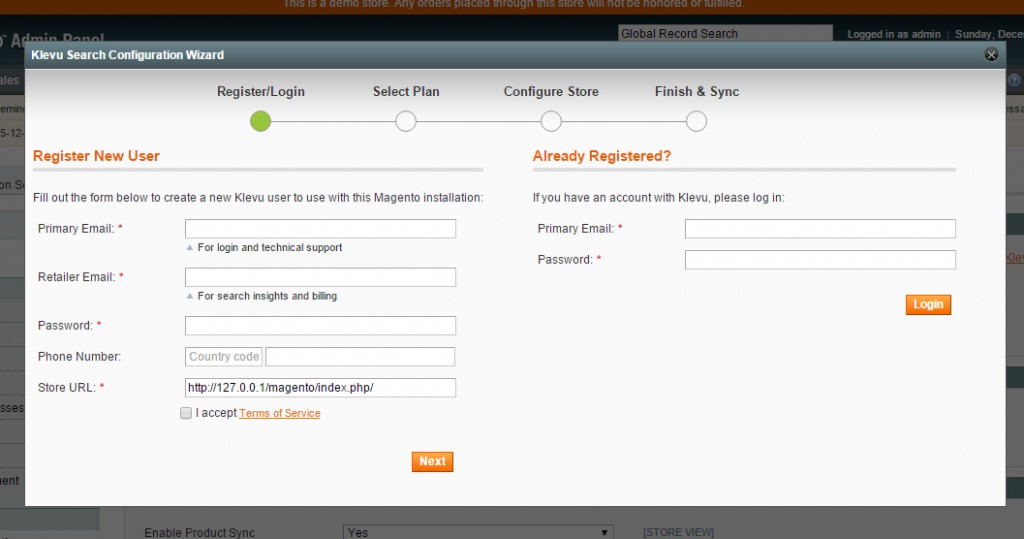Click the Country code phone field
This screenshot has width=1024, height=539.
point(224,357)
